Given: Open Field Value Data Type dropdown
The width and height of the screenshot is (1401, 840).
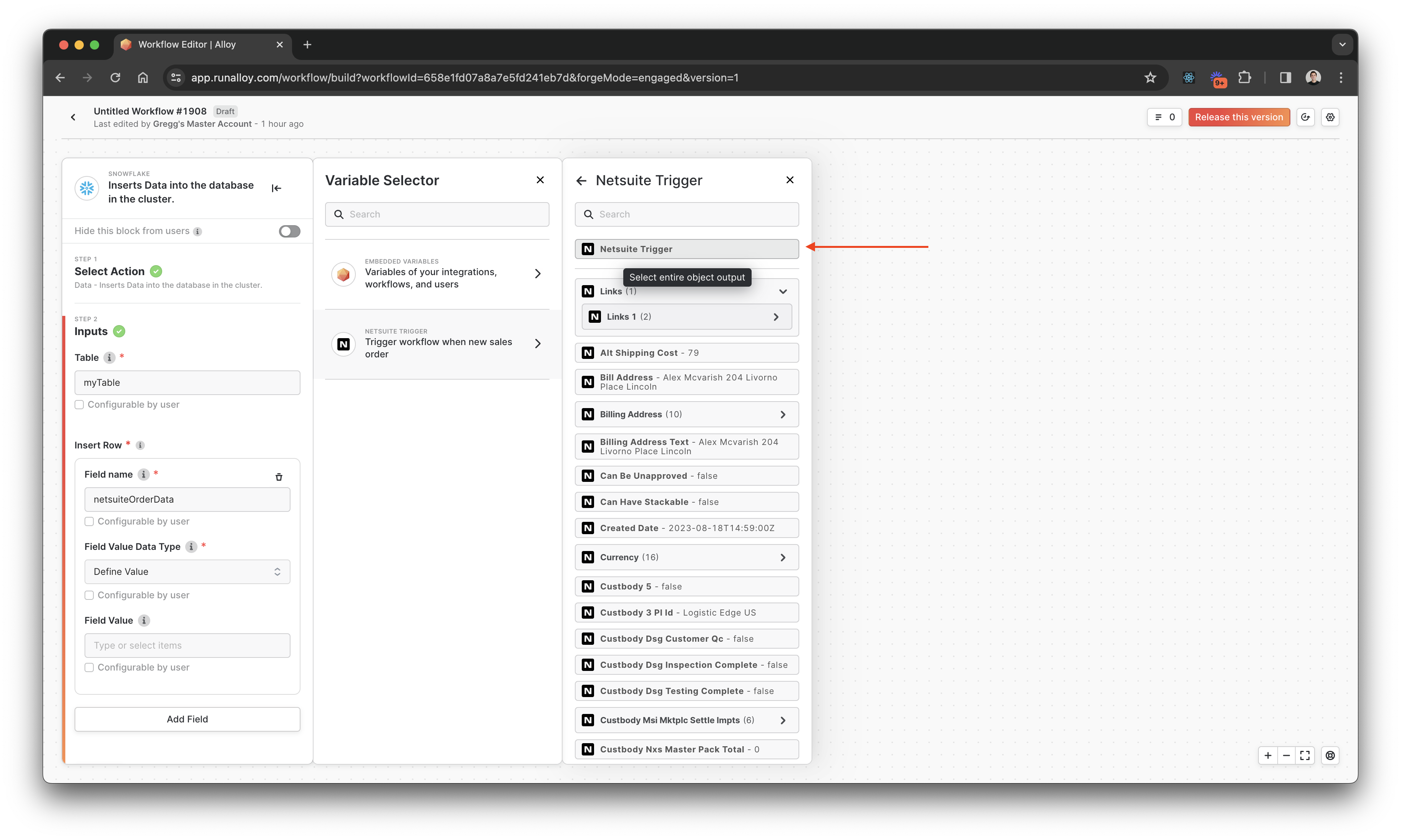Looking at the screenshot, I should pos(188,572).
